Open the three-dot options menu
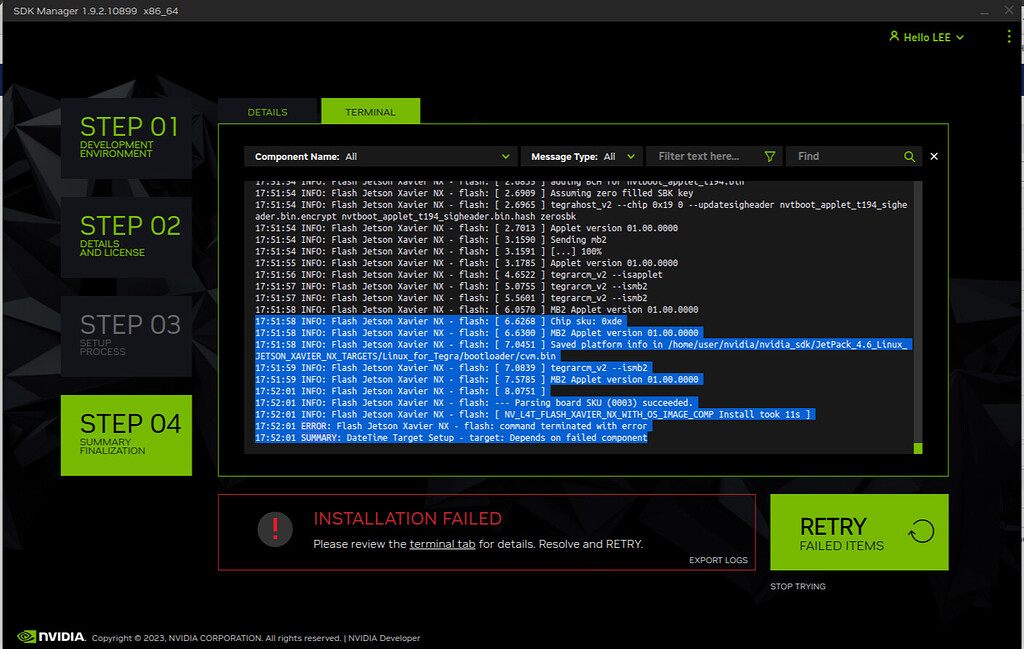Viewport: 1024px width, 649px height. (1009, 35)
